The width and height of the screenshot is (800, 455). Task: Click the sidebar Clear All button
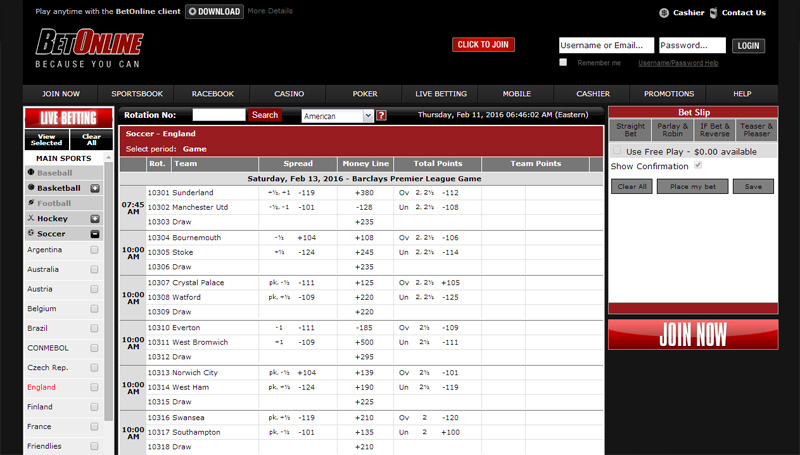(x=91, y=139)
